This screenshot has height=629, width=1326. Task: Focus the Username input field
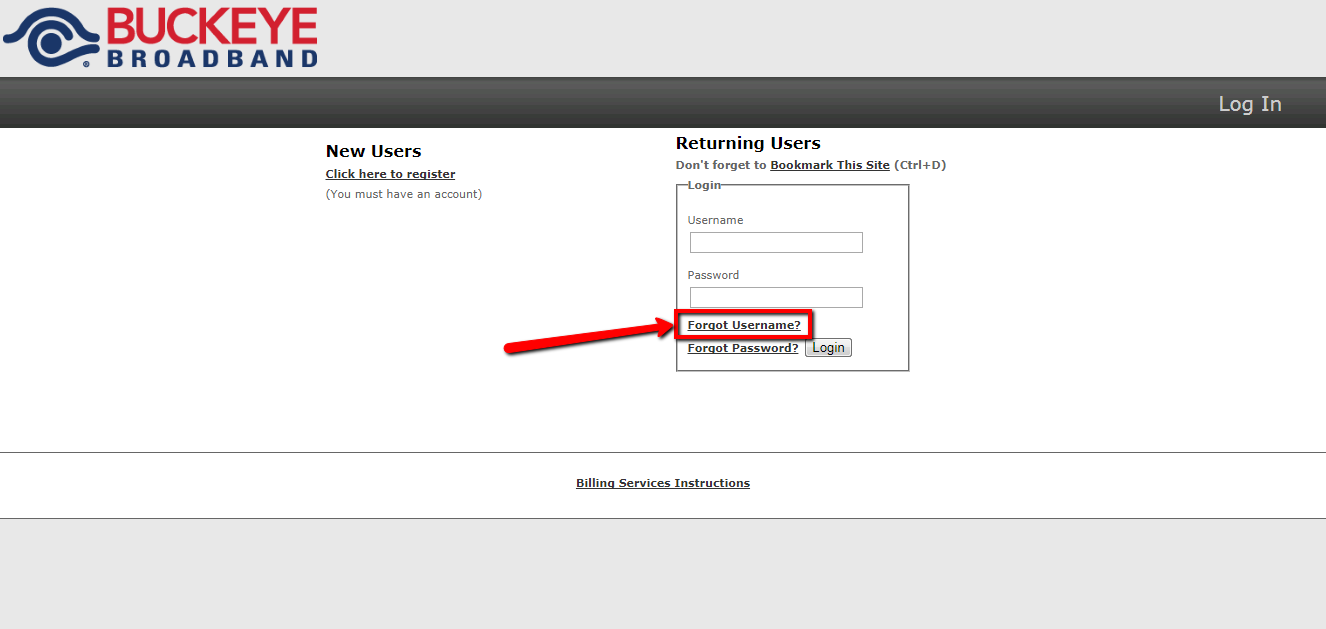[x=776, y=243]
